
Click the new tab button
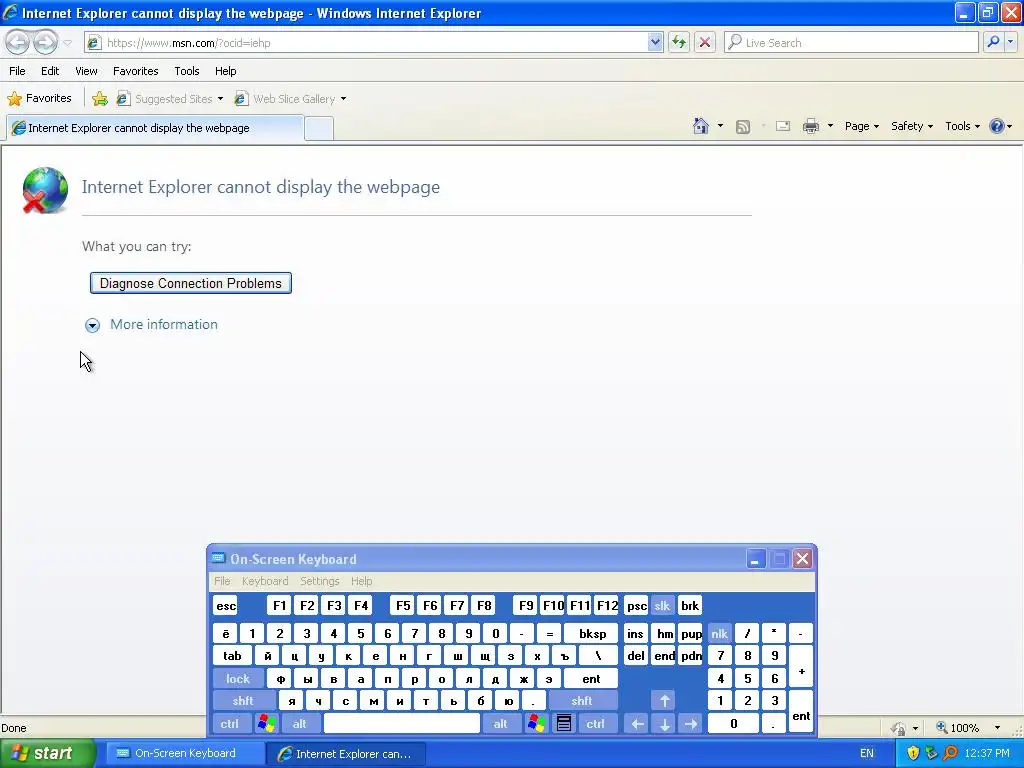tap(319, 128)
